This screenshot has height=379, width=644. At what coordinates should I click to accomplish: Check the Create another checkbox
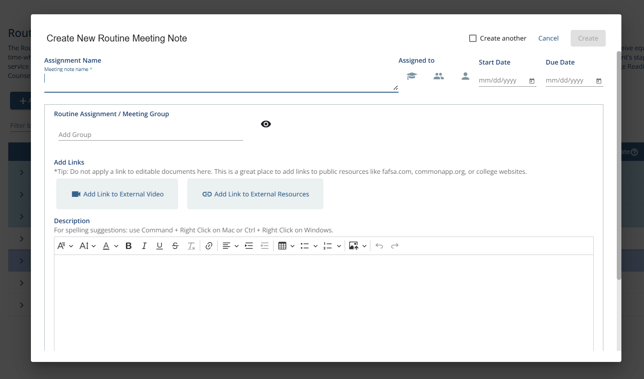[x=473, y=38]
